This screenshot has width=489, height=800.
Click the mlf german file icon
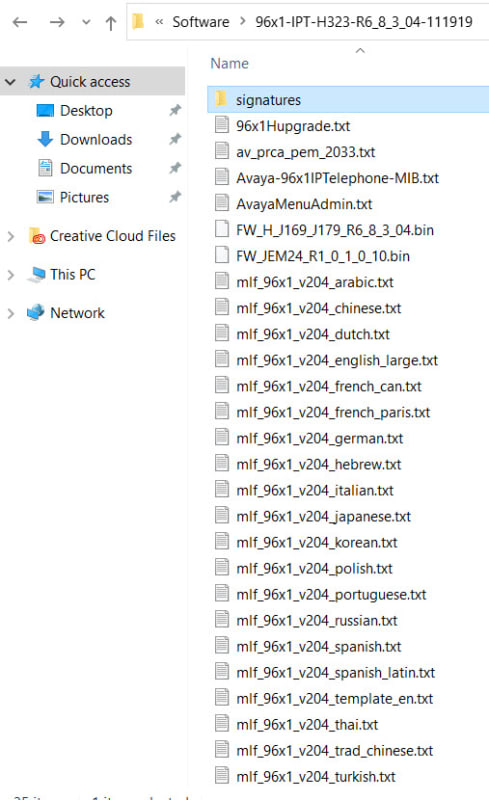[x=222, y=437]
